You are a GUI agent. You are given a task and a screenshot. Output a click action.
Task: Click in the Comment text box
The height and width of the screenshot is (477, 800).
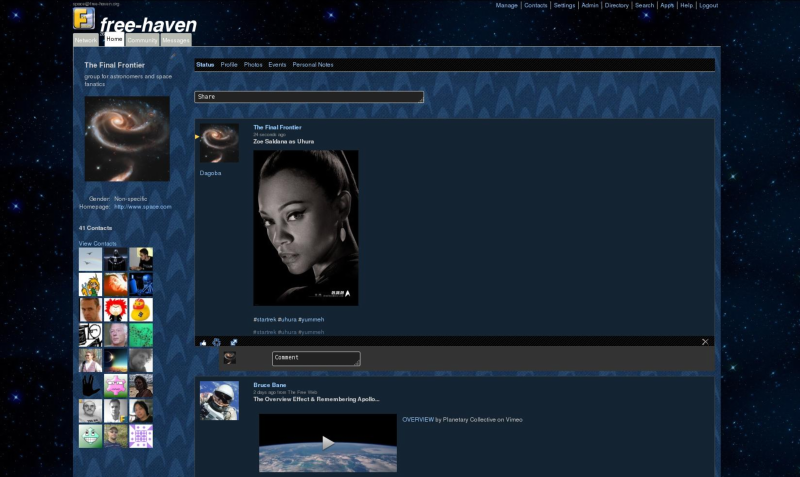316,358
